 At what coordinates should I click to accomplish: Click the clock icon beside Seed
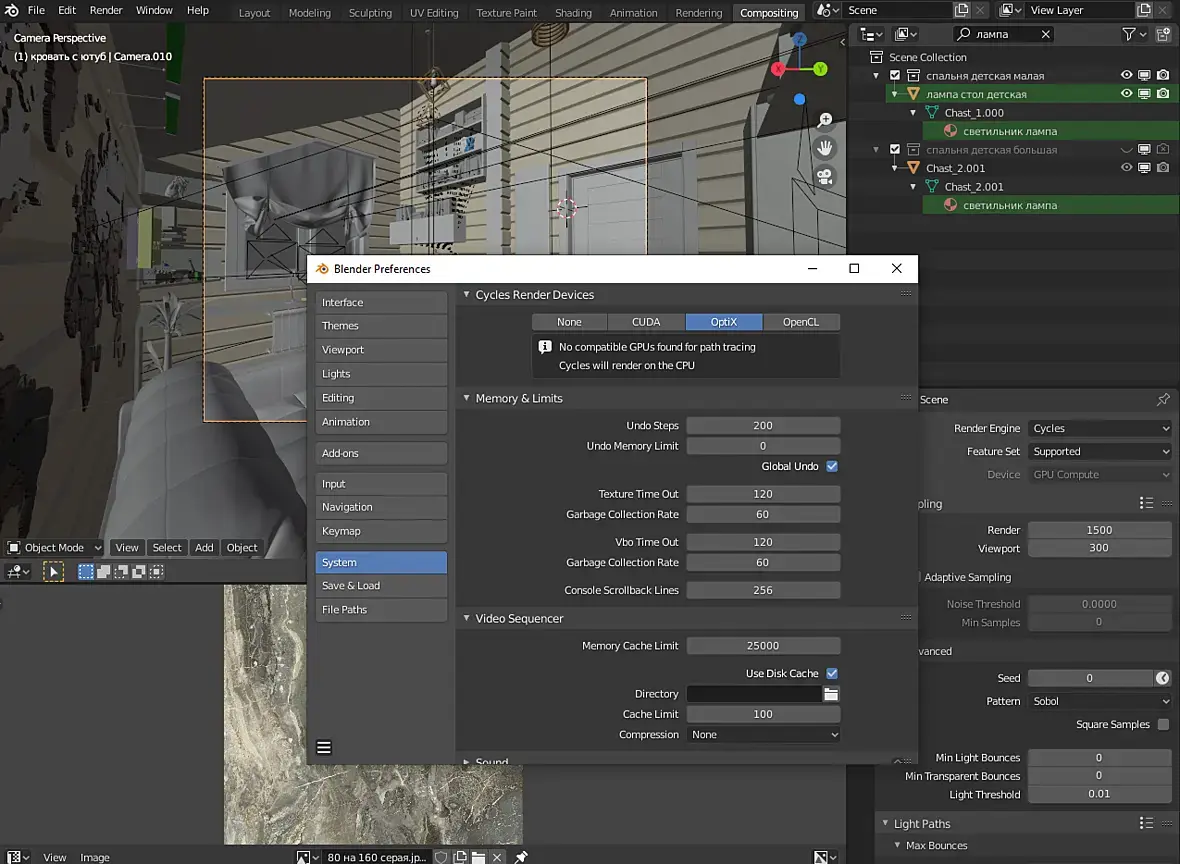tap(1162, 678)
